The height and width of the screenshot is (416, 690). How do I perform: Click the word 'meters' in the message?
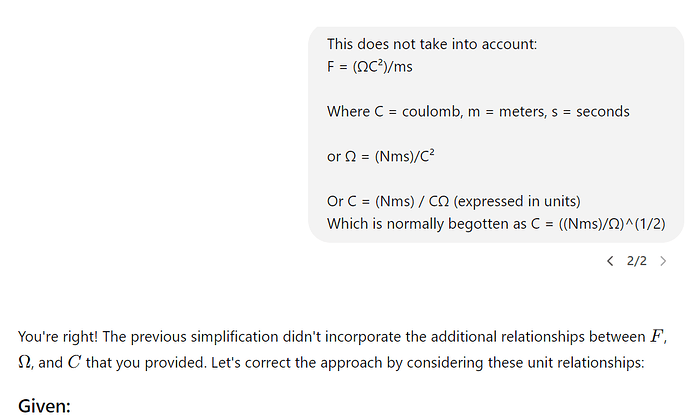pyautogui.click(x=523, y=112)
